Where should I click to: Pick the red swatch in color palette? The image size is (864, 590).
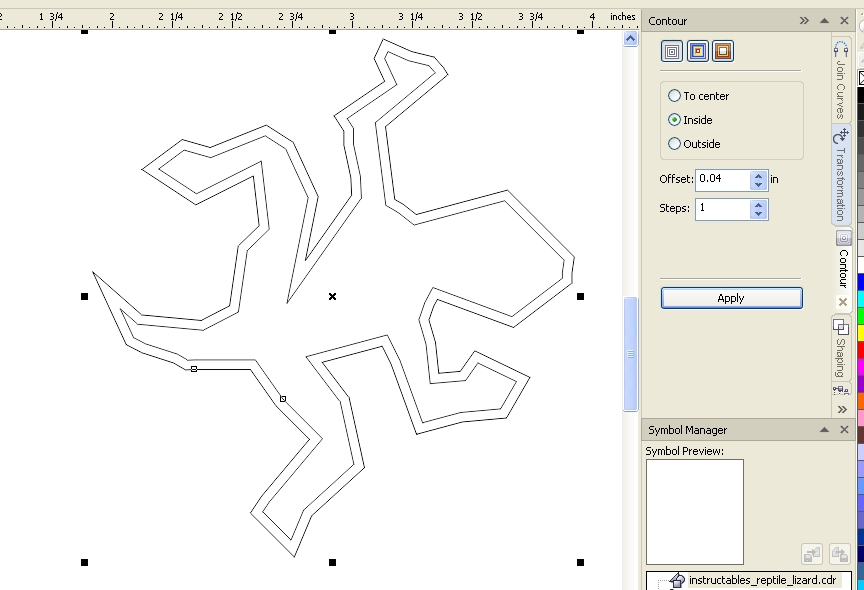point(860,349)
